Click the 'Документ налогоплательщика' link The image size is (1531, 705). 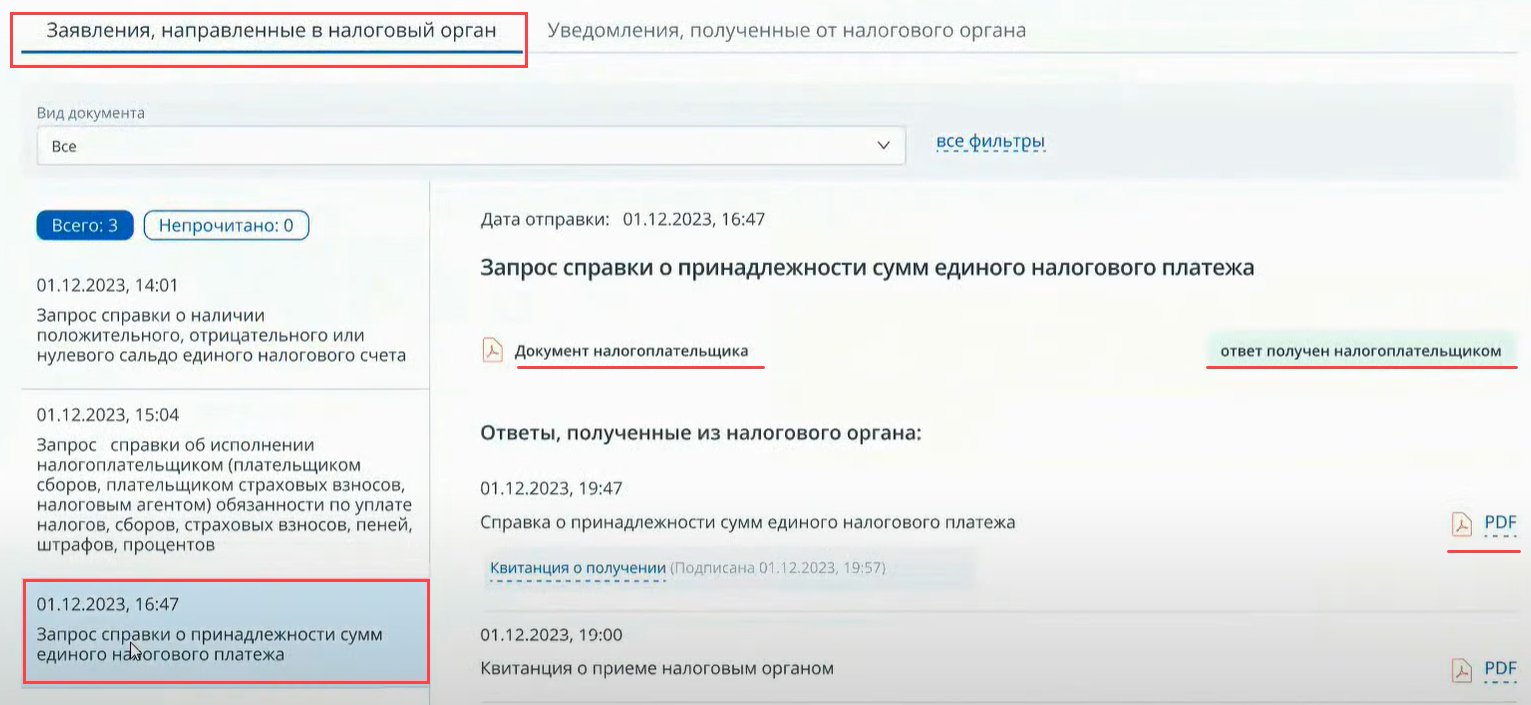(x=631, y=351)
